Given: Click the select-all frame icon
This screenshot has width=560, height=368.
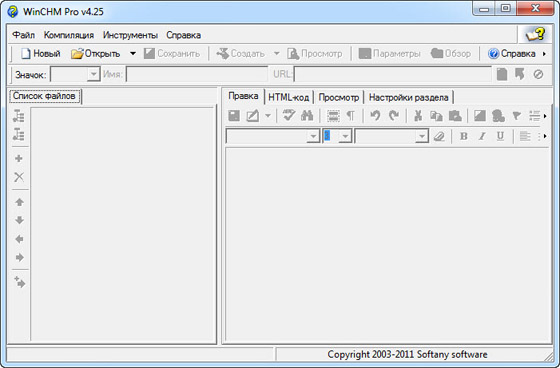Looking at the screenshot, I should 333,116.
